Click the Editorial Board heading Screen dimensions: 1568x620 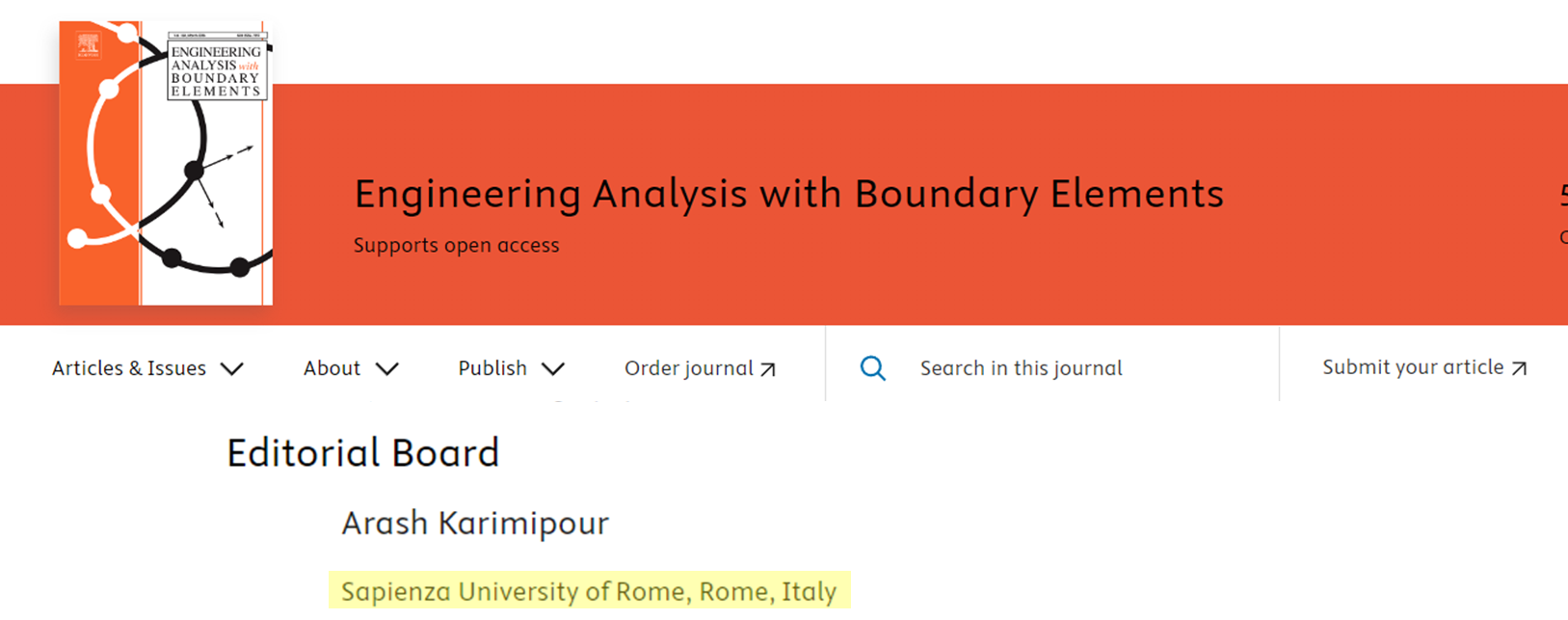click(363, 453)
